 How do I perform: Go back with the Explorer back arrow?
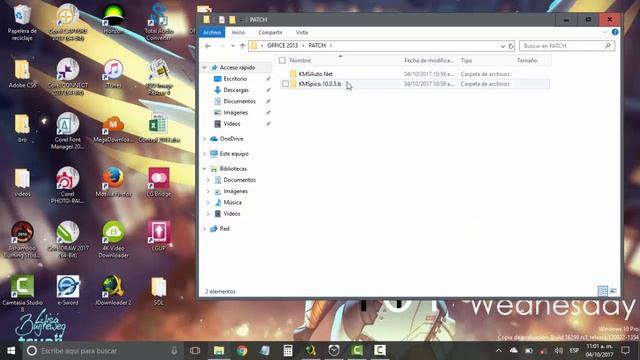pyautogui.click(x=208, y=46)
